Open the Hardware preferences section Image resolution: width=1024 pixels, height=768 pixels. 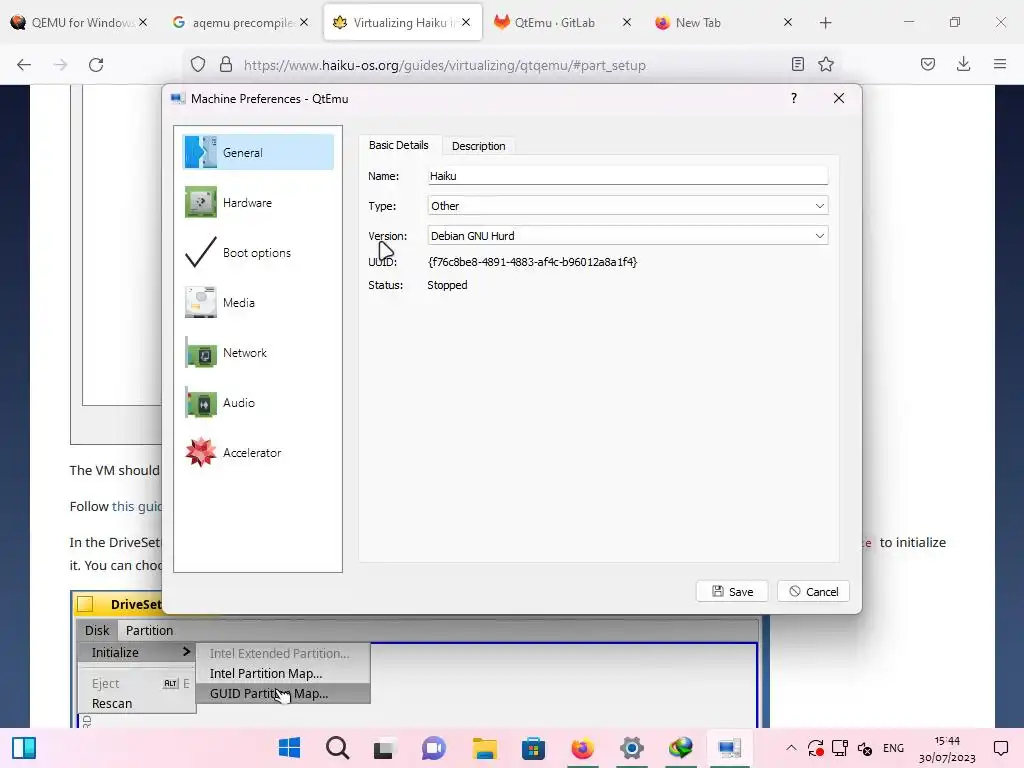coord(258,202)
